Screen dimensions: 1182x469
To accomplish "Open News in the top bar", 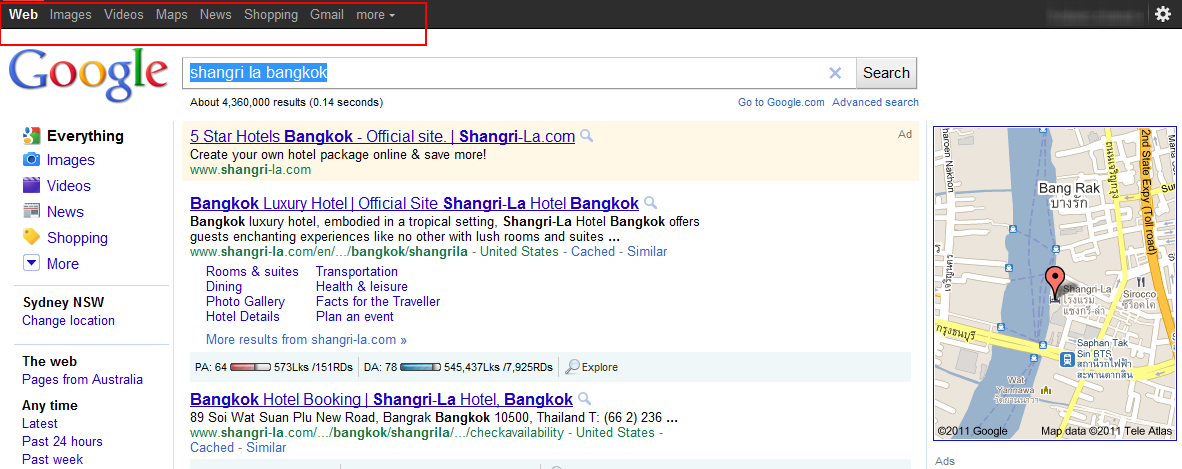I will [x=216, y=14].
